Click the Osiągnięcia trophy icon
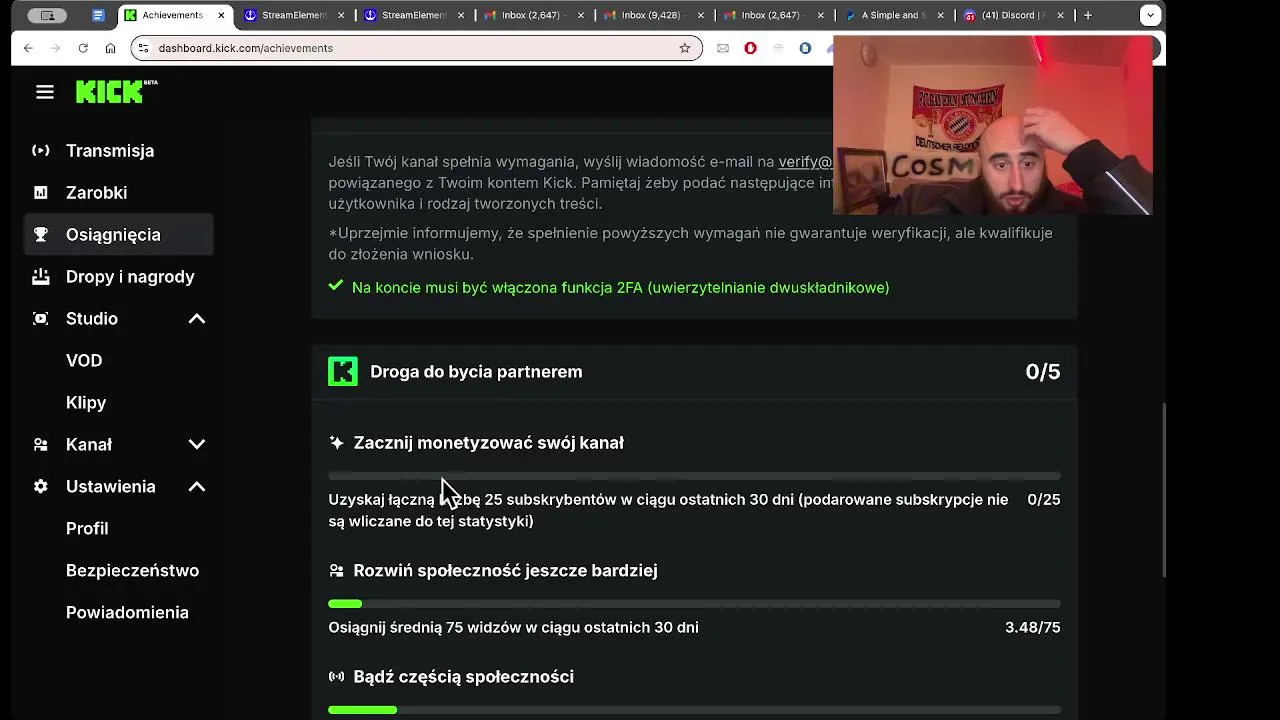1280x720 pixels. (x=40, y=235)
